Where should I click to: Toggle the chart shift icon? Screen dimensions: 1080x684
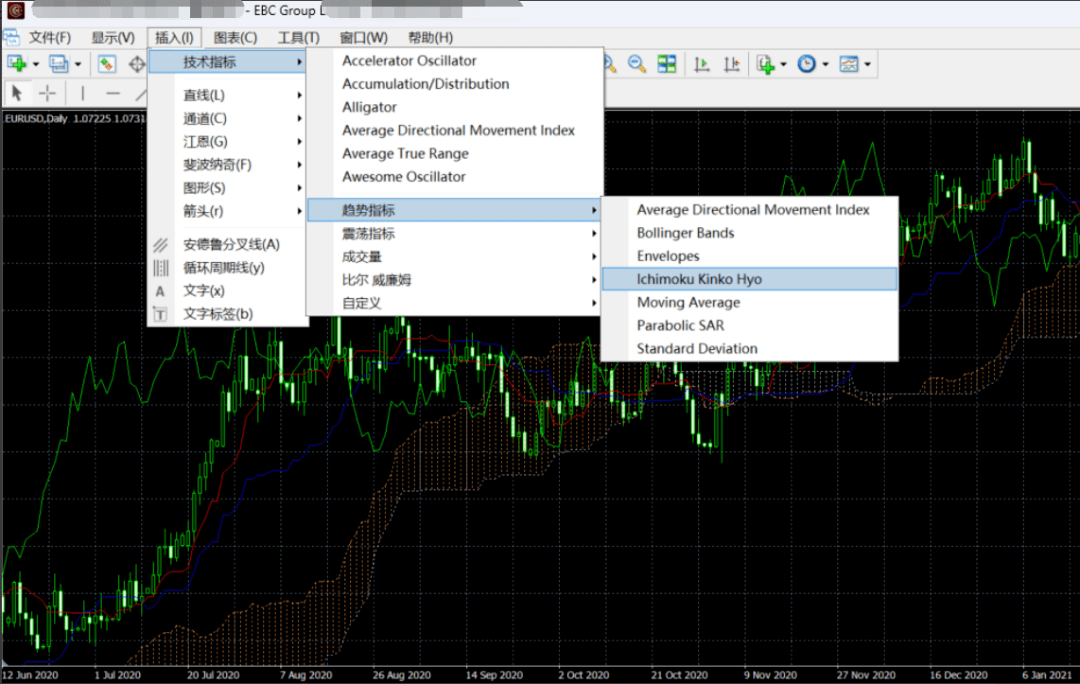(x=731, y=64)
